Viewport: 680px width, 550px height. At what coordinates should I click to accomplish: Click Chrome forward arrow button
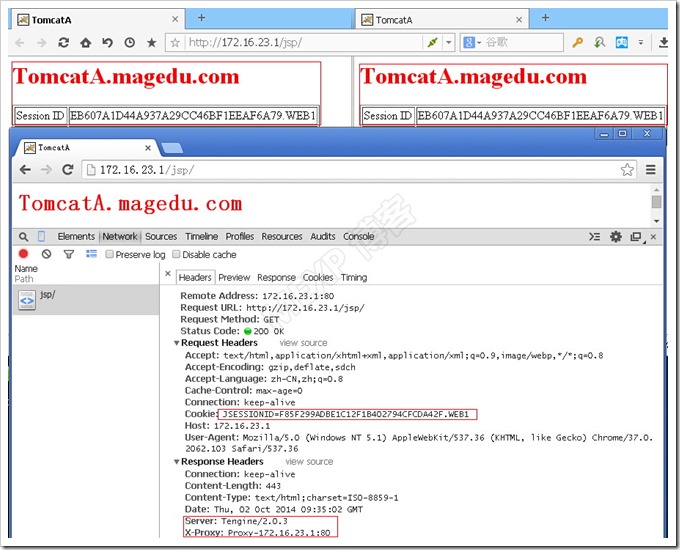[46, 170]
